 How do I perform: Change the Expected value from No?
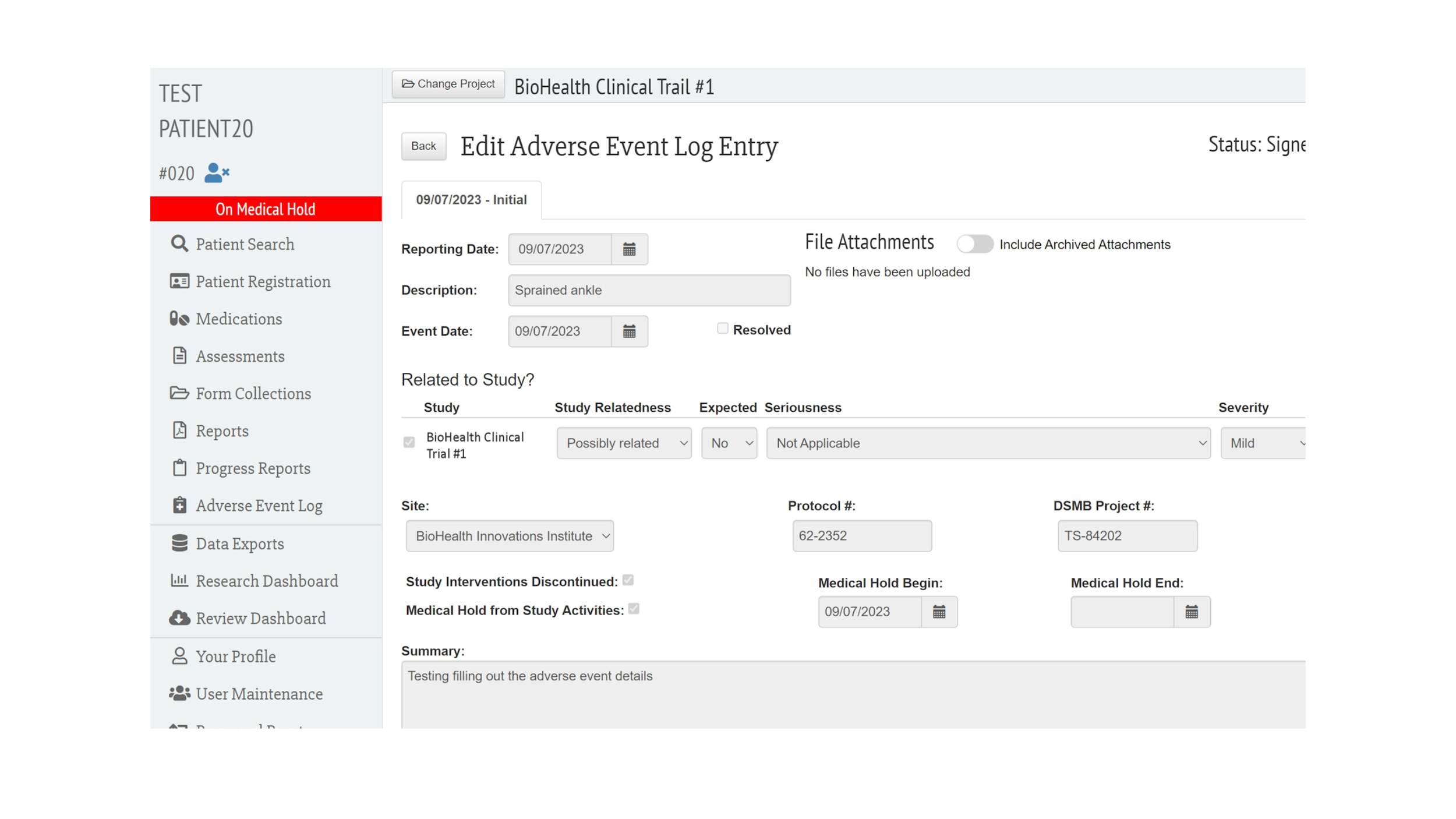pos(728,443)
